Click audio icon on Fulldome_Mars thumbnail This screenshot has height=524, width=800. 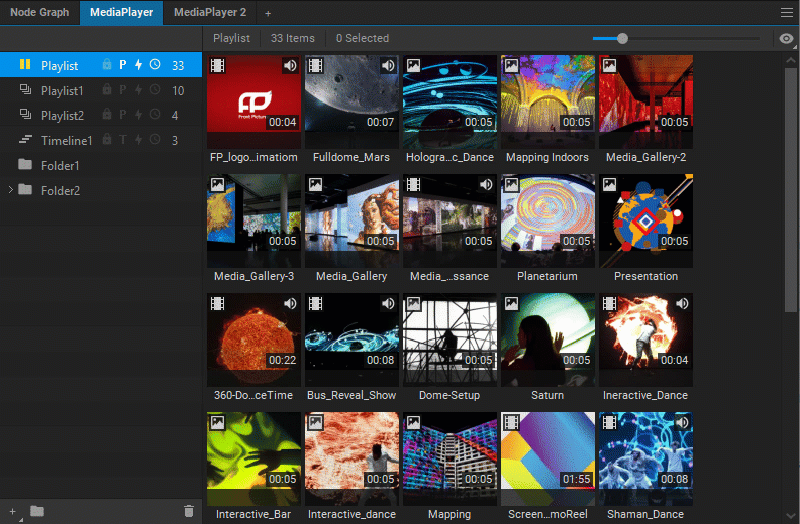coord(388,65)
